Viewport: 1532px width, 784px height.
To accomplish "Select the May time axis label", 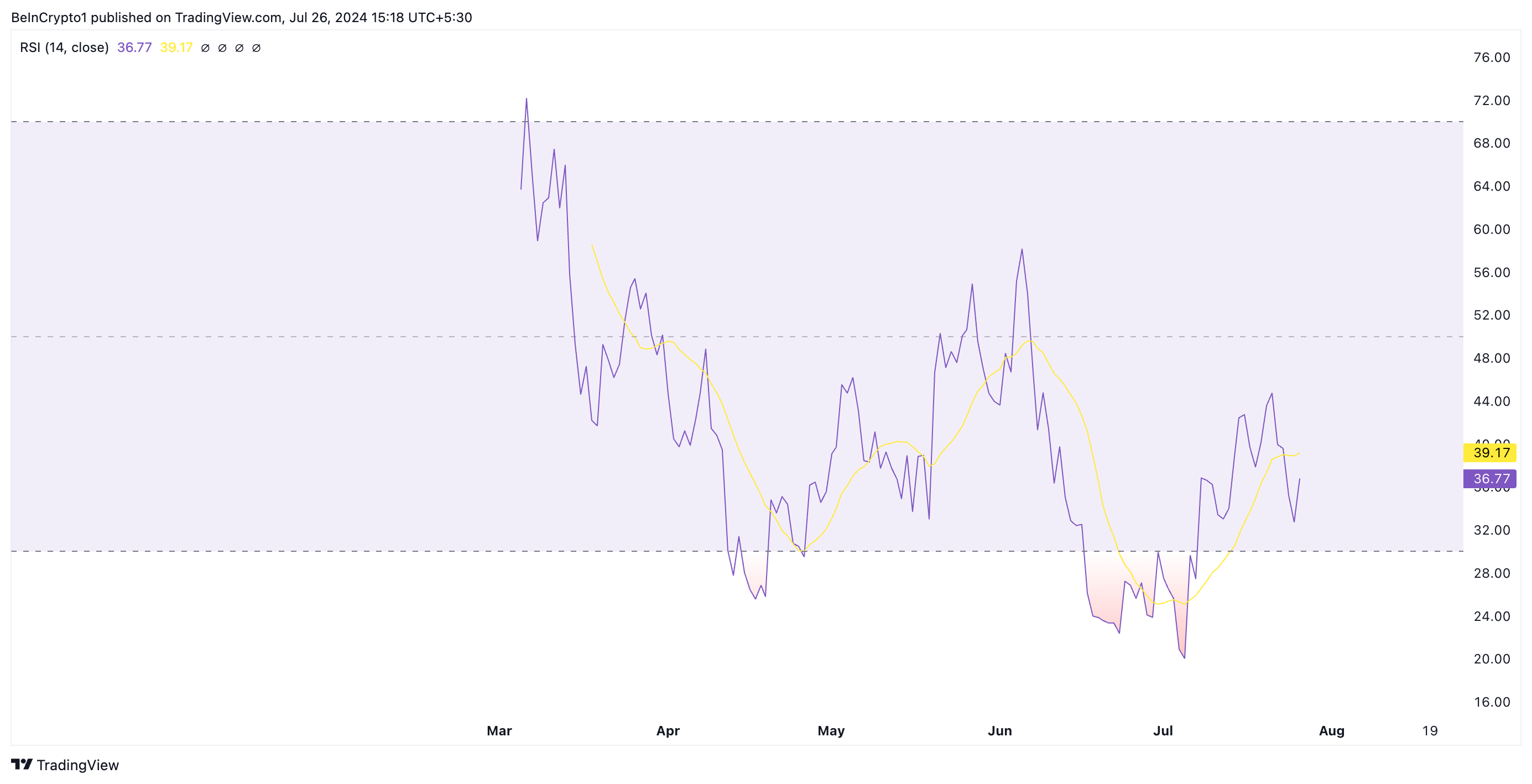I will click(x=831, y=730).
